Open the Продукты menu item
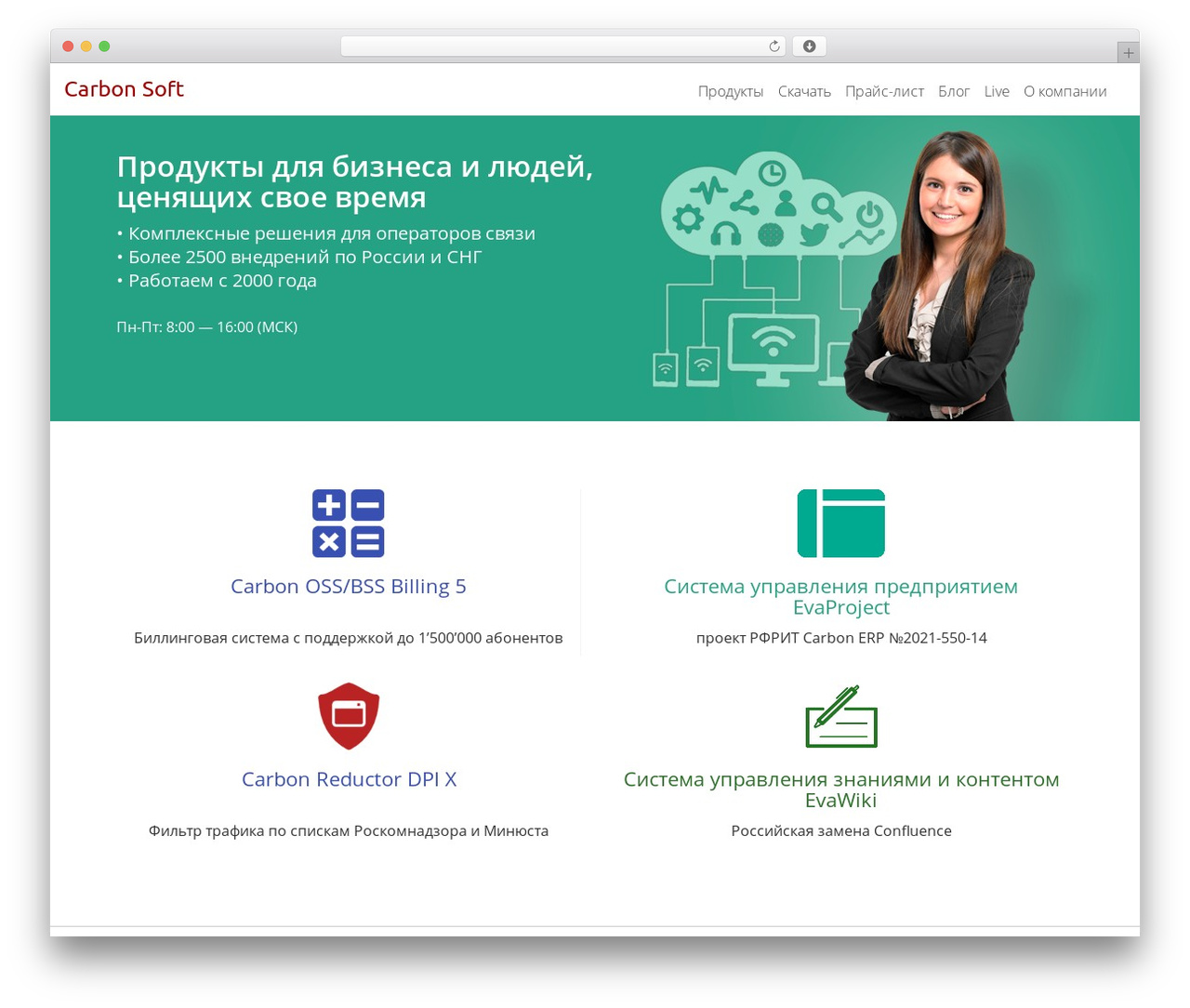Image resolution: width=1190 pixels, height=1008 pixels. coord(731,91)
